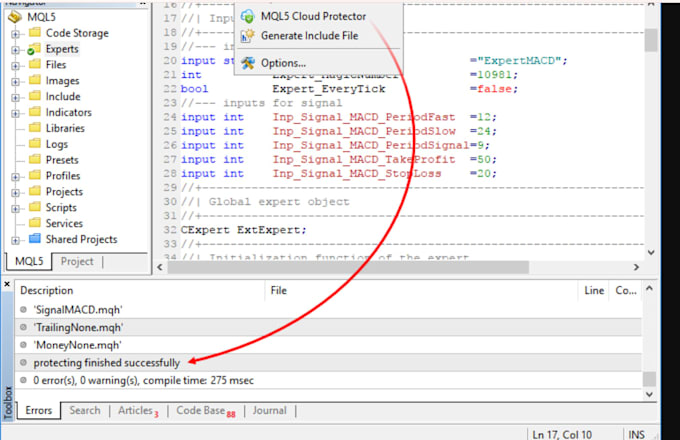
Task: Expand the Images tree node
Action: [16, 81]
